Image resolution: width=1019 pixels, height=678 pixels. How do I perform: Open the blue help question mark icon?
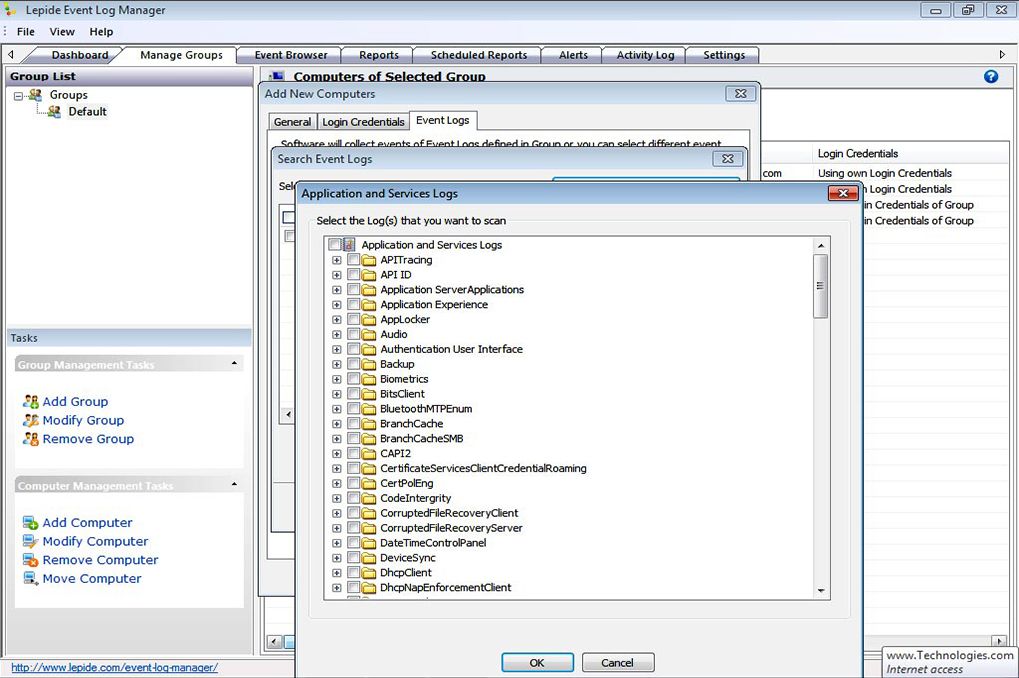coord(991,77)
